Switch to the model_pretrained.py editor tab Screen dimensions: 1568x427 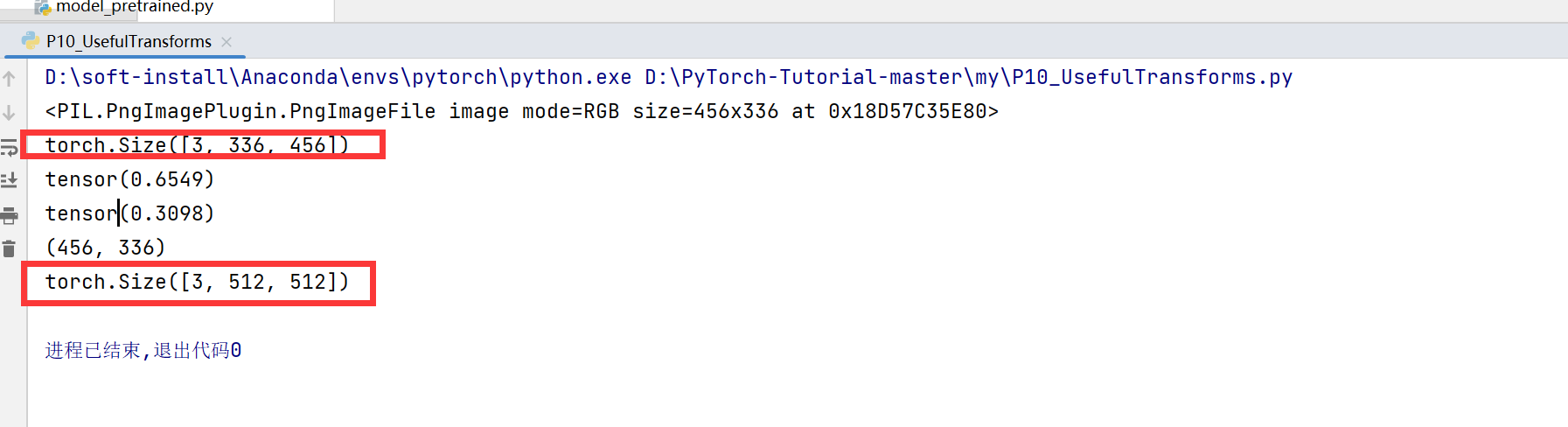[x=134, y=7]
